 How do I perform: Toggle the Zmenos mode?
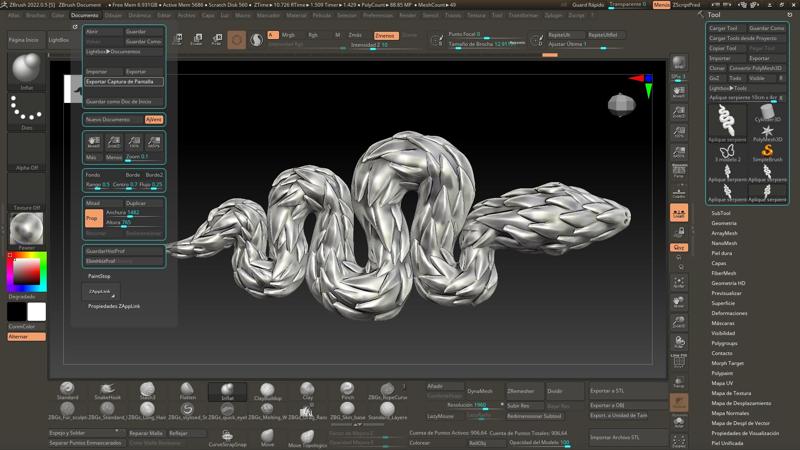pyautogui.click(x=385, y=35)
